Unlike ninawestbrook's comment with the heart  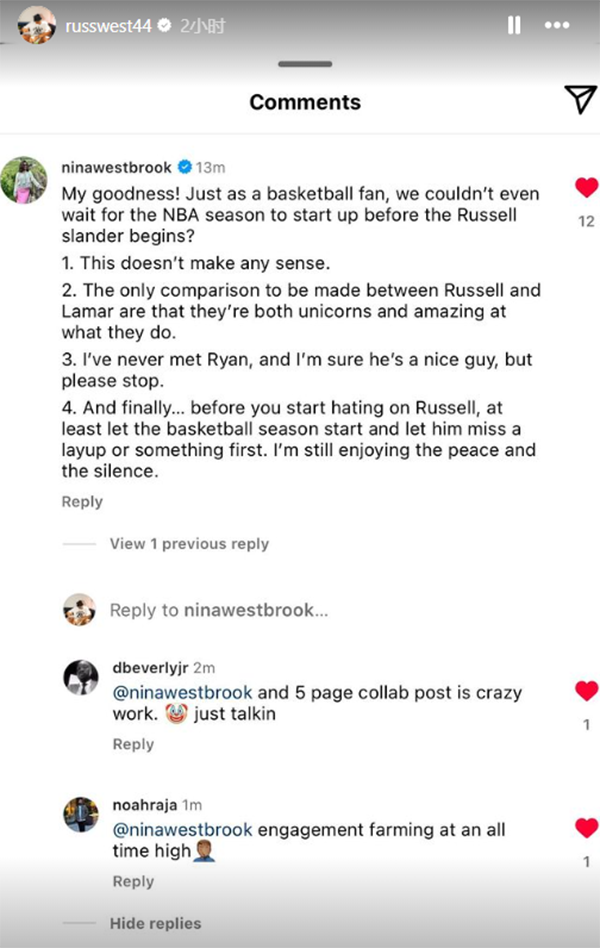coord(586,187)
